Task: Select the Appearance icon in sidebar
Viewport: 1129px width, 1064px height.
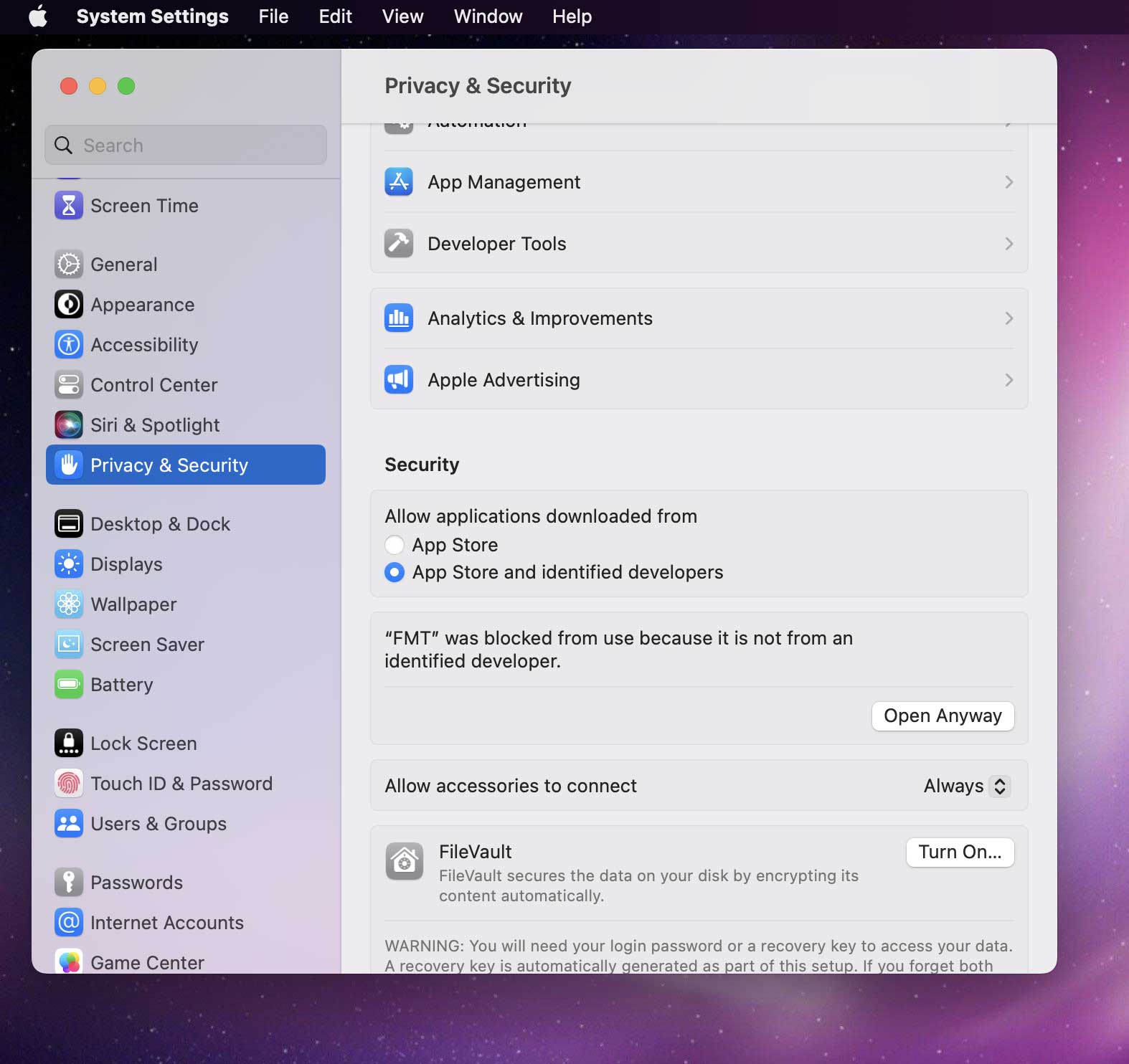Action: coord(69,305)
